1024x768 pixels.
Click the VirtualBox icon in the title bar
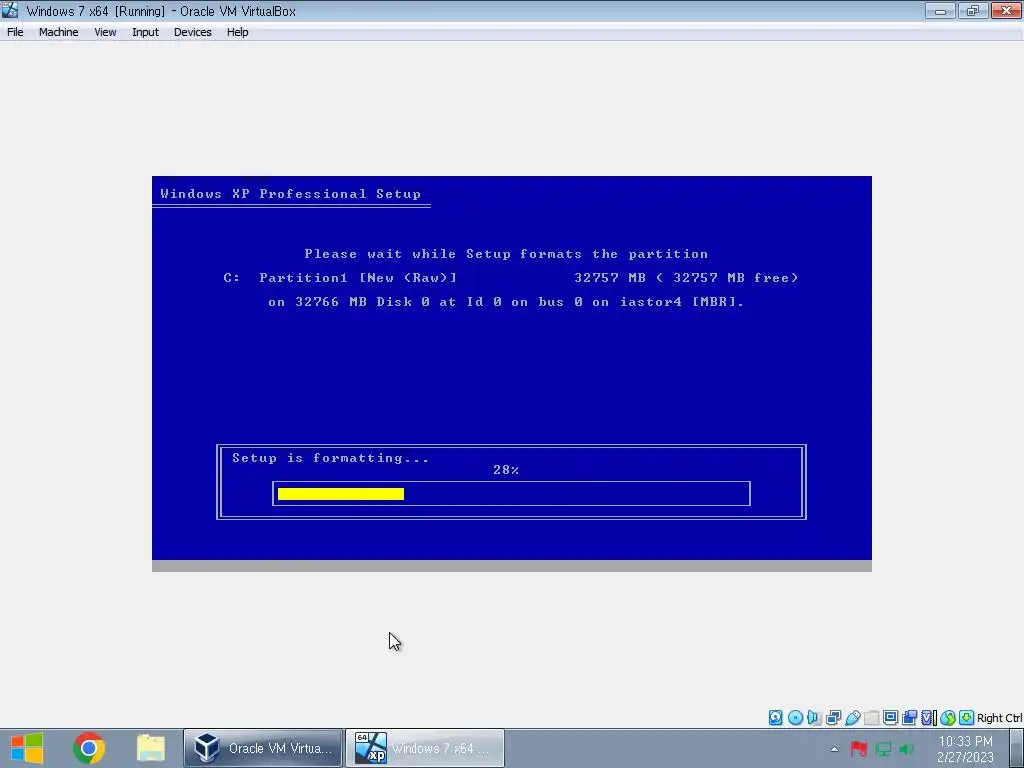tap(10, 10)
